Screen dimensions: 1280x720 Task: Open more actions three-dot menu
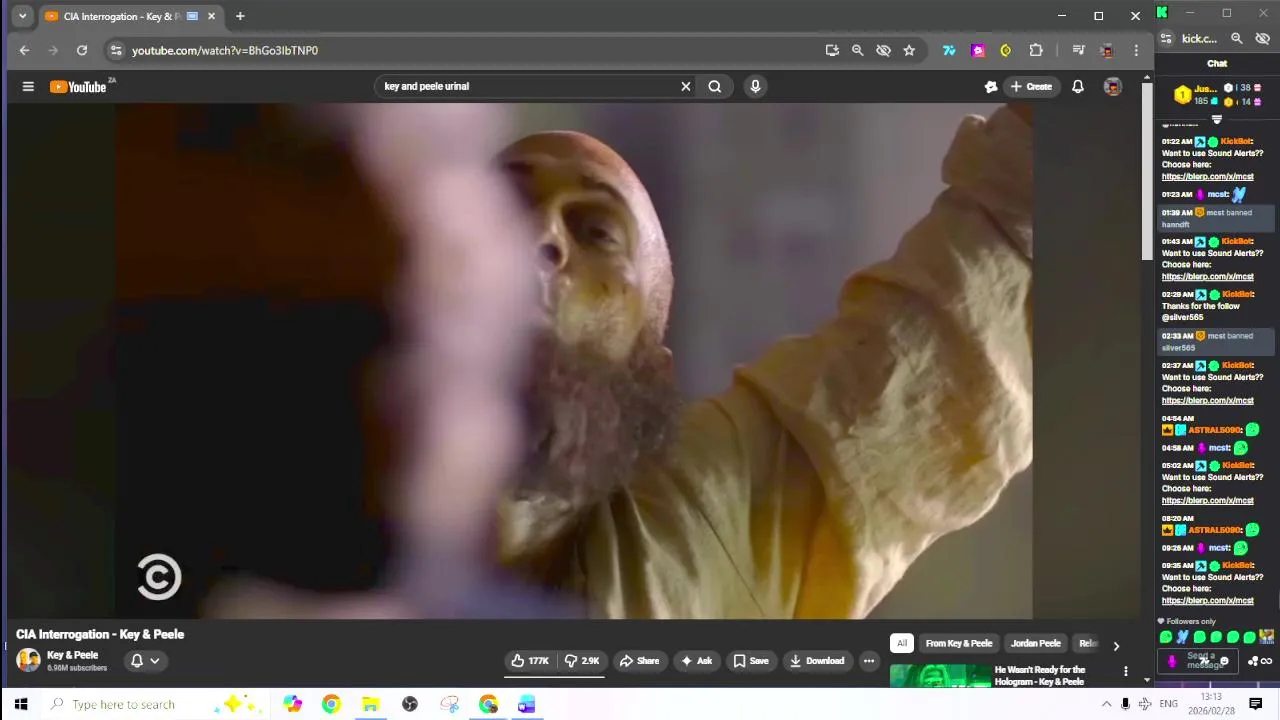869,661
